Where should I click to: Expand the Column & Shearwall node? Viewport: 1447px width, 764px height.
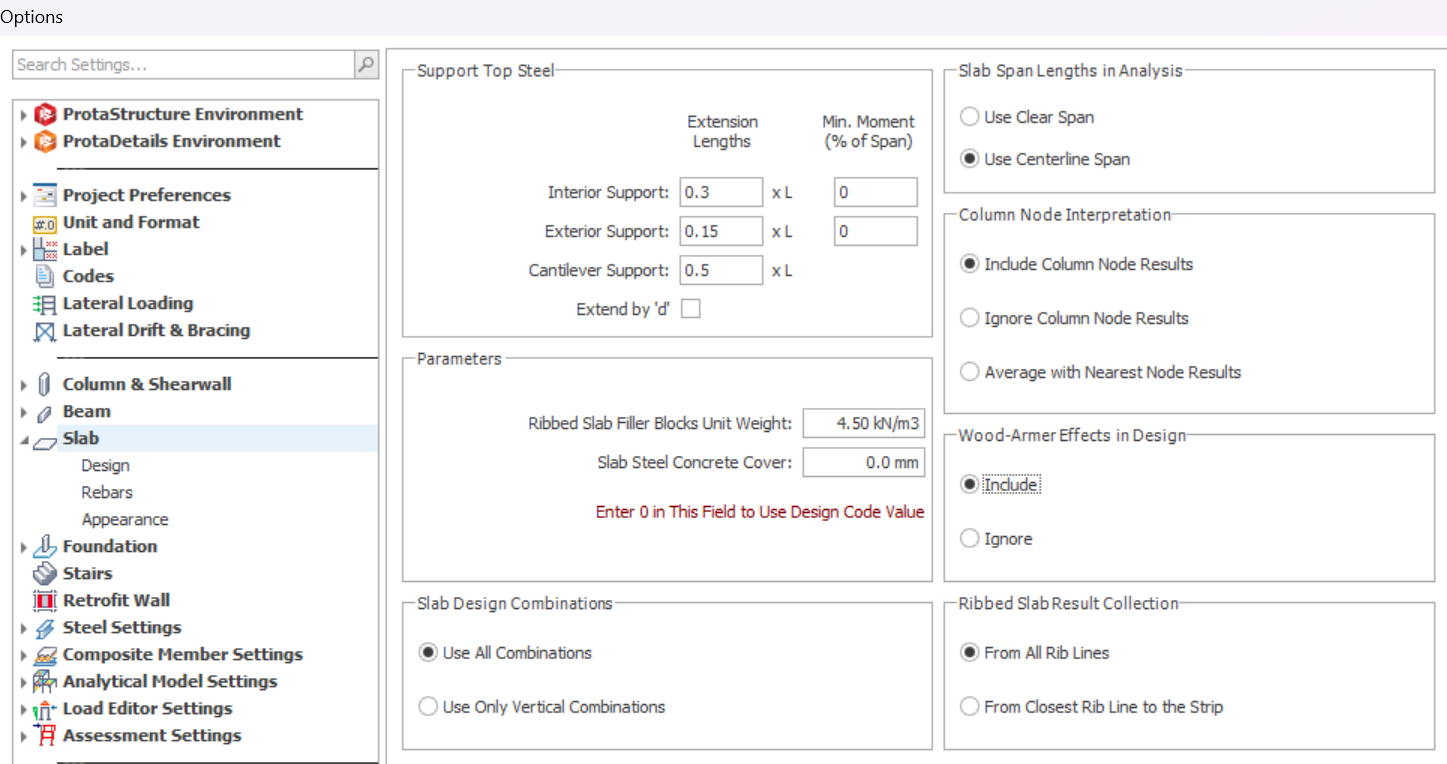pyautogui.click(x=24, y=385)
